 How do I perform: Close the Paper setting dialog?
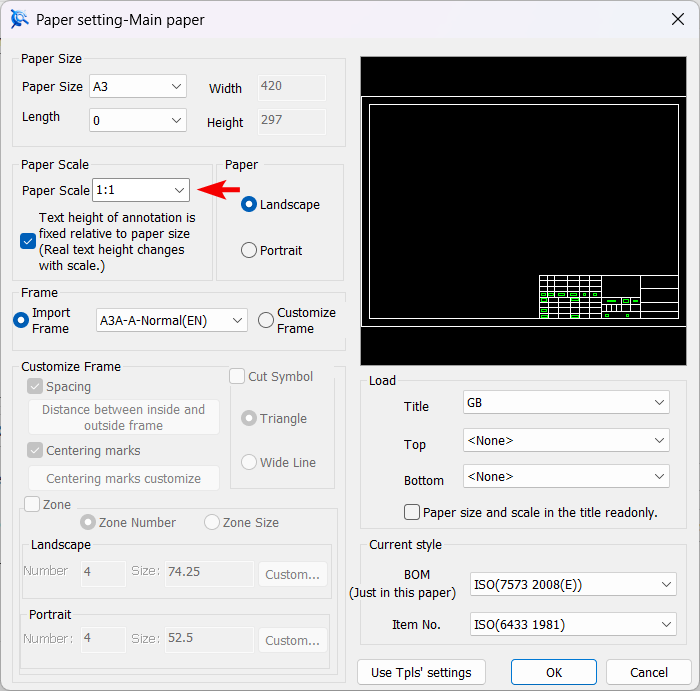point(678,19)
